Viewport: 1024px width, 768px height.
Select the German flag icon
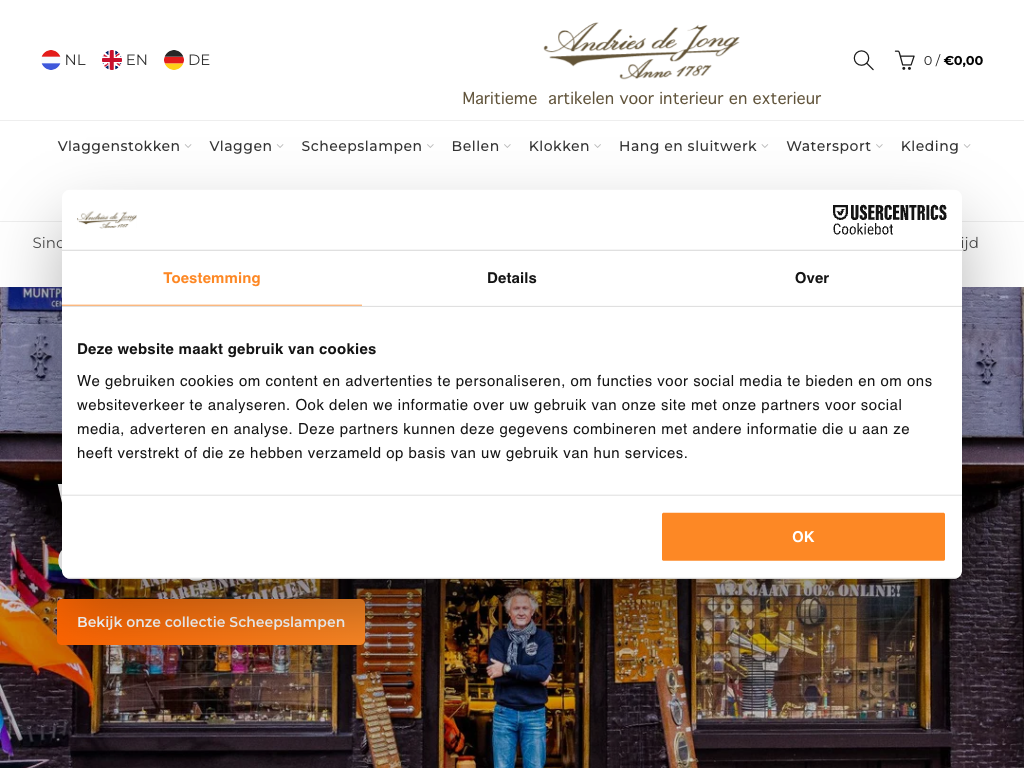pyautogui.click(x=174, y=60)
